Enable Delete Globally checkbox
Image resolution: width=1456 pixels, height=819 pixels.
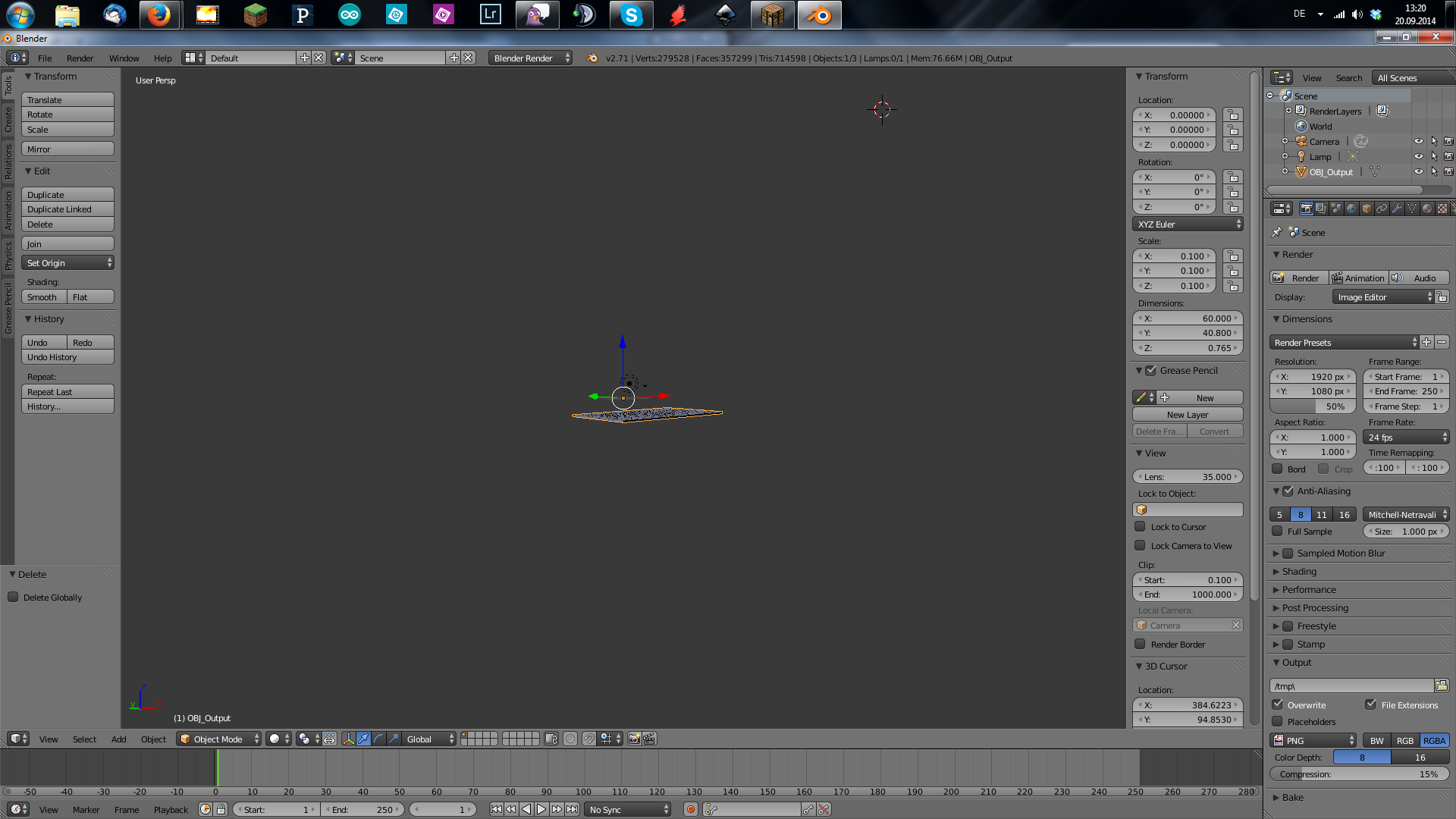[x=13, y=597]
